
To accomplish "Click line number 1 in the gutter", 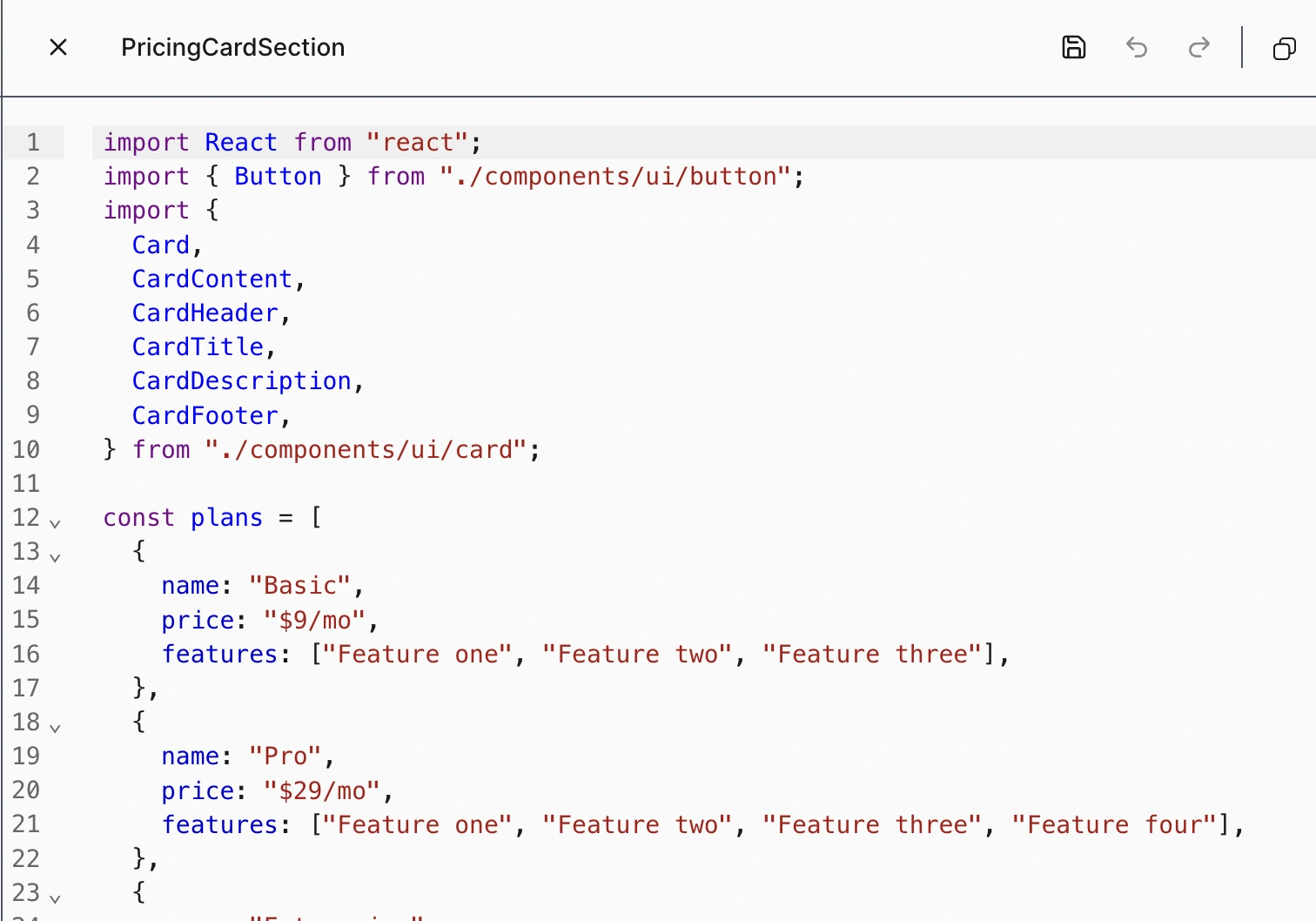I will (33, 142).
